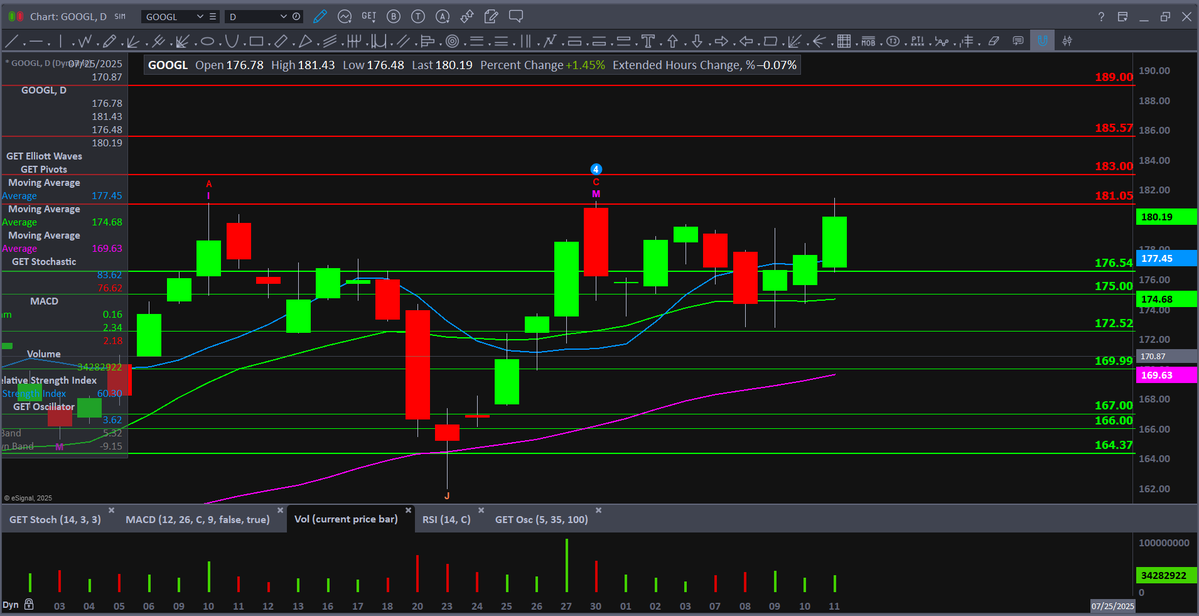Click the blue 177.45 moving average tag
1199x616 pixels.
tap(1164, 258)
